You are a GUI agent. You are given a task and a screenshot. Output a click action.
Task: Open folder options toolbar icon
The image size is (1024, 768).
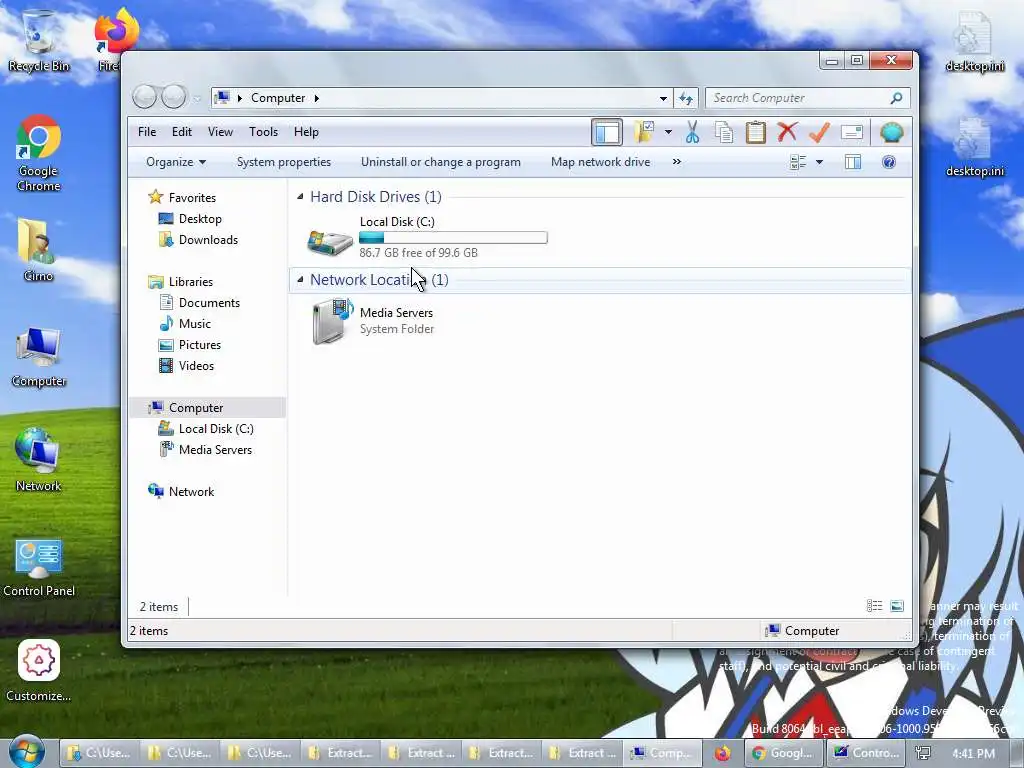[644, 132]
